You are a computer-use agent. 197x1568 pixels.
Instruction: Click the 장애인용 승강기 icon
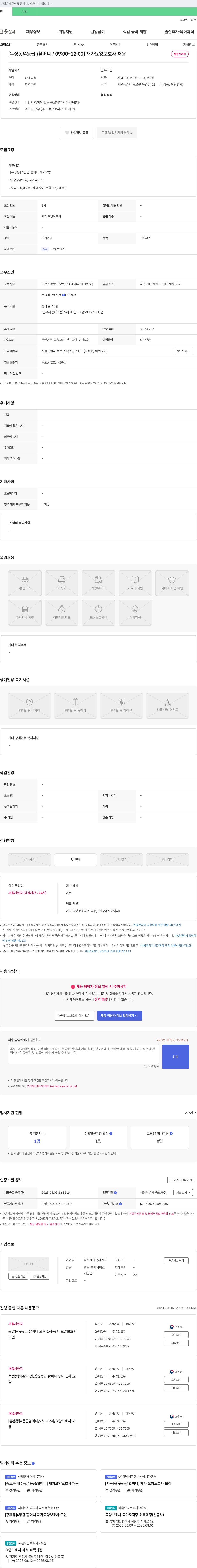75,705
